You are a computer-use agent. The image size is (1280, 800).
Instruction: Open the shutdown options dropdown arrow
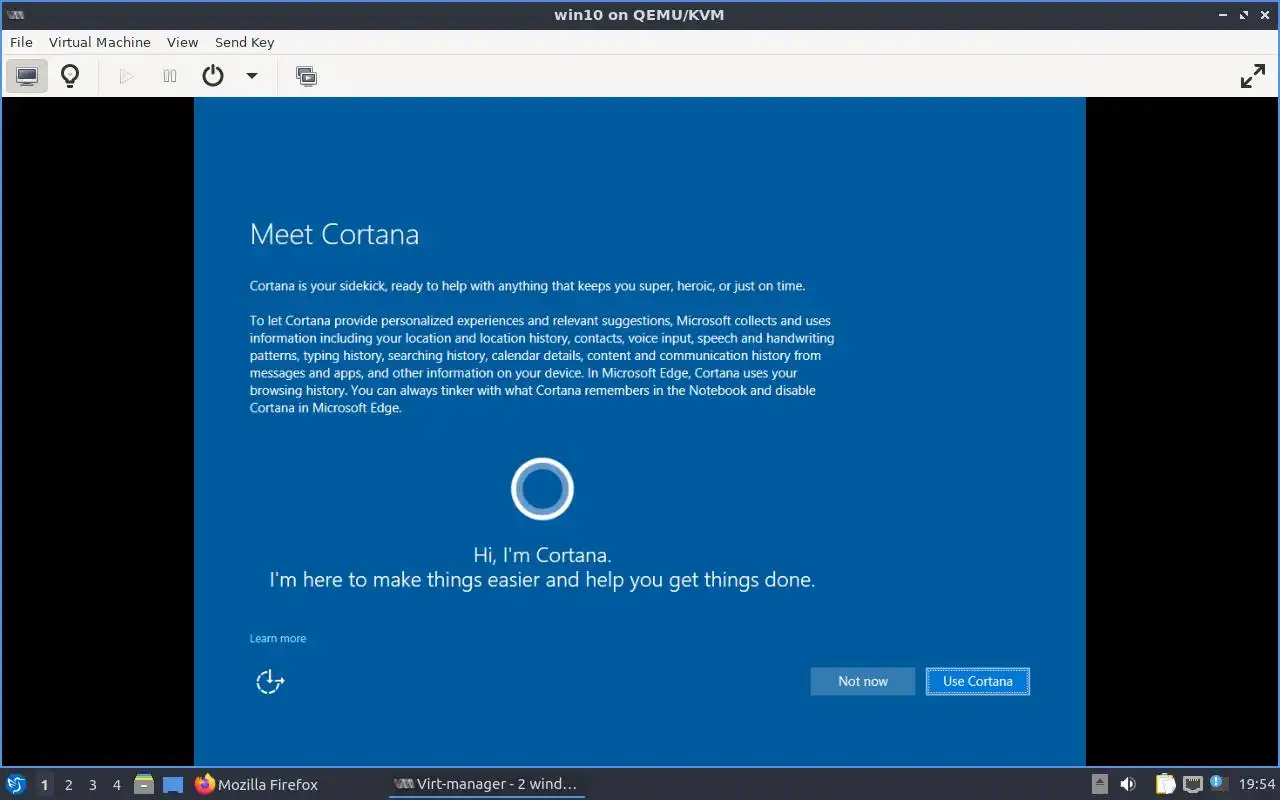pos(252,76)
